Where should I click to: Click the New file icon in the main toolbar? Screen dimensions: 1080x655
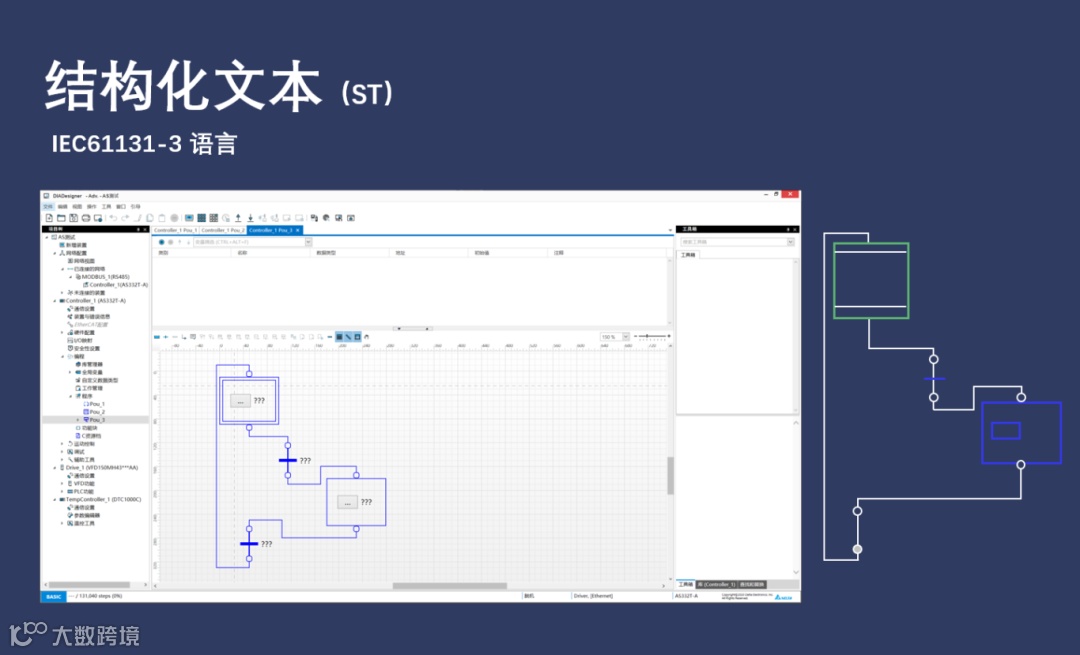tap(49, 218)
